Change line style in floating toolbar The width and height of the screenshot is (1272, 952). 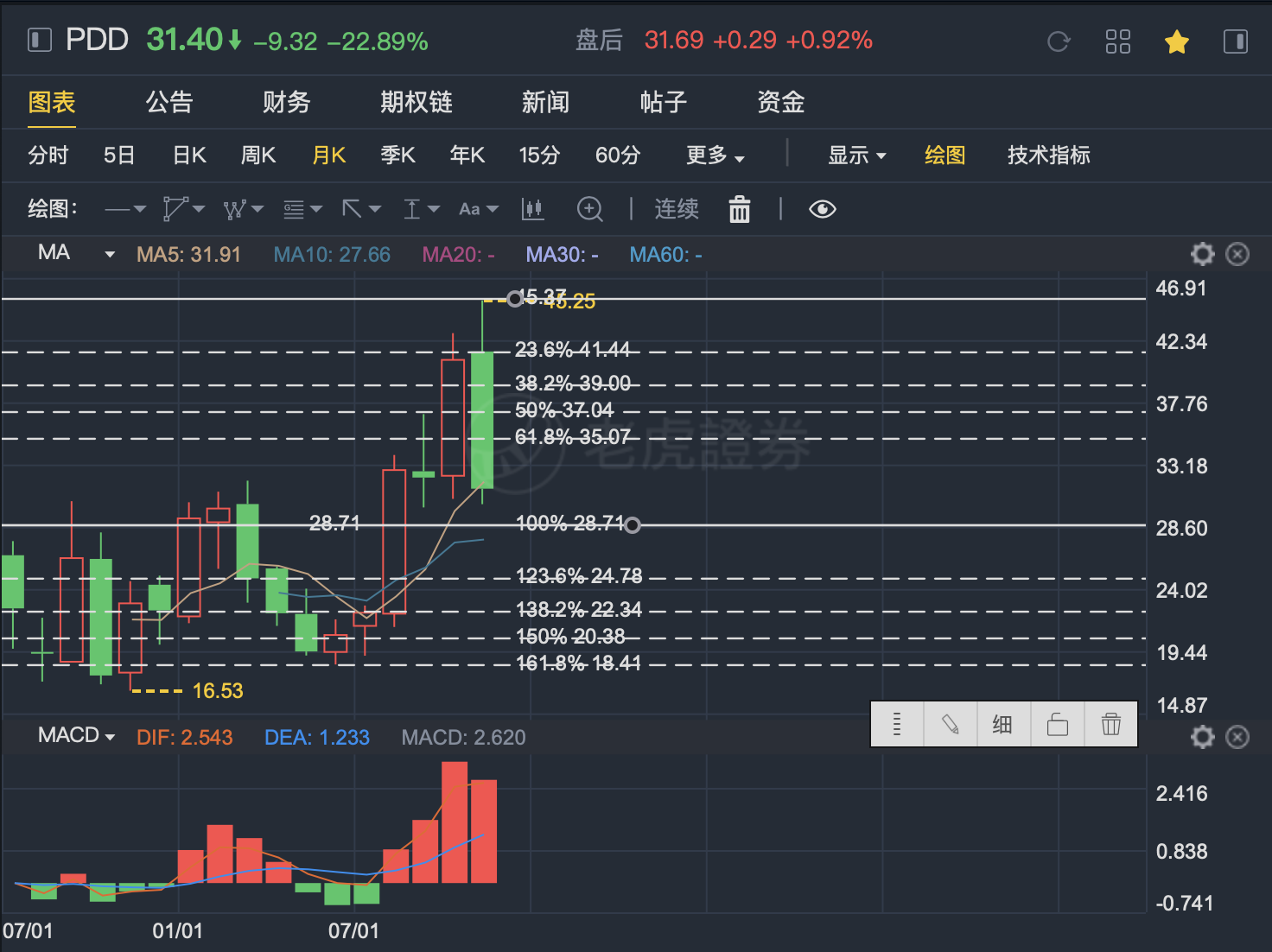pyautogui.click(x=897, y=724)
